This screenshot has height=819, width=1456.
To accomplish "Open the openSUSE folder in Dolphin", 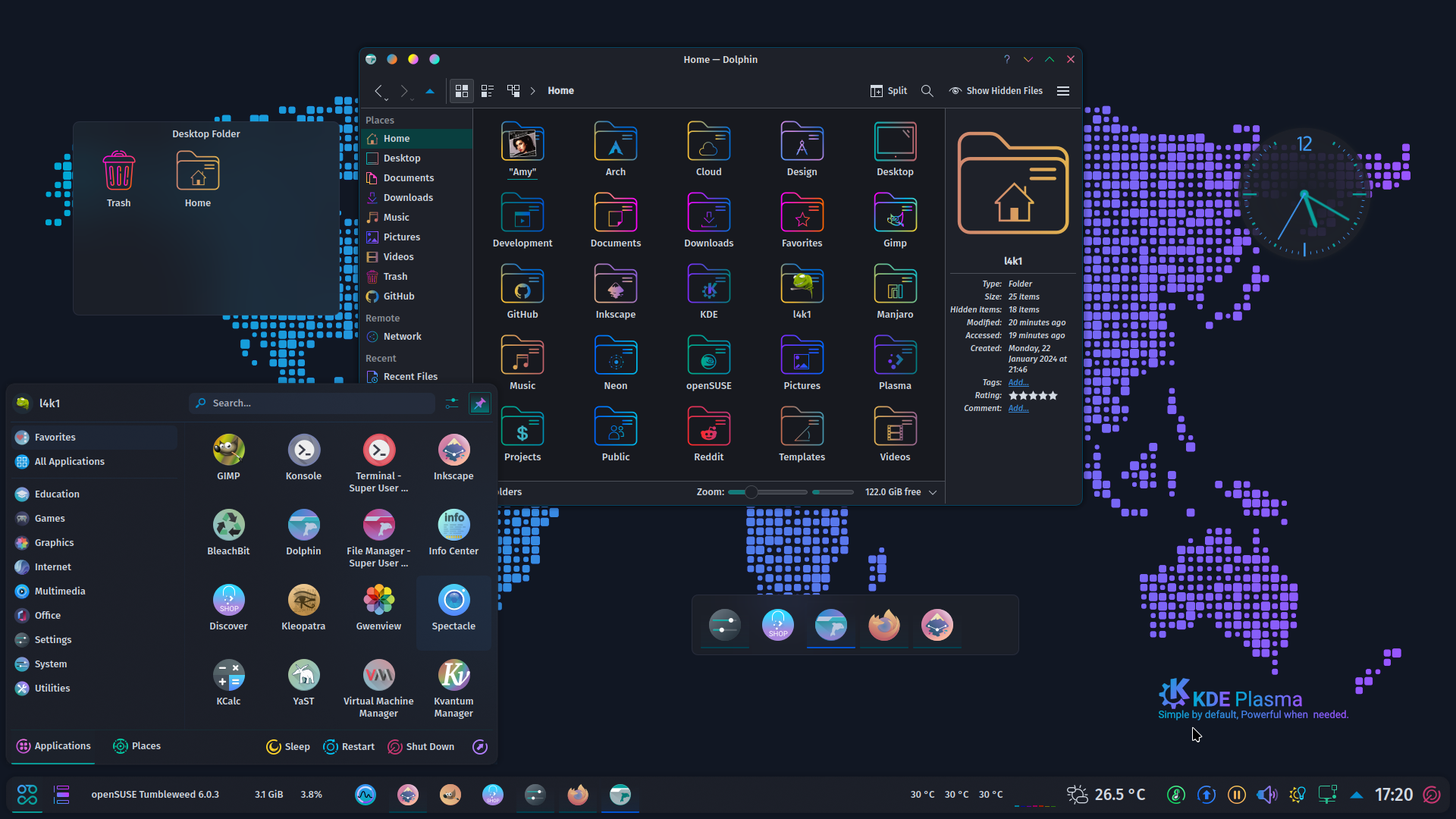I will point(708,362).
